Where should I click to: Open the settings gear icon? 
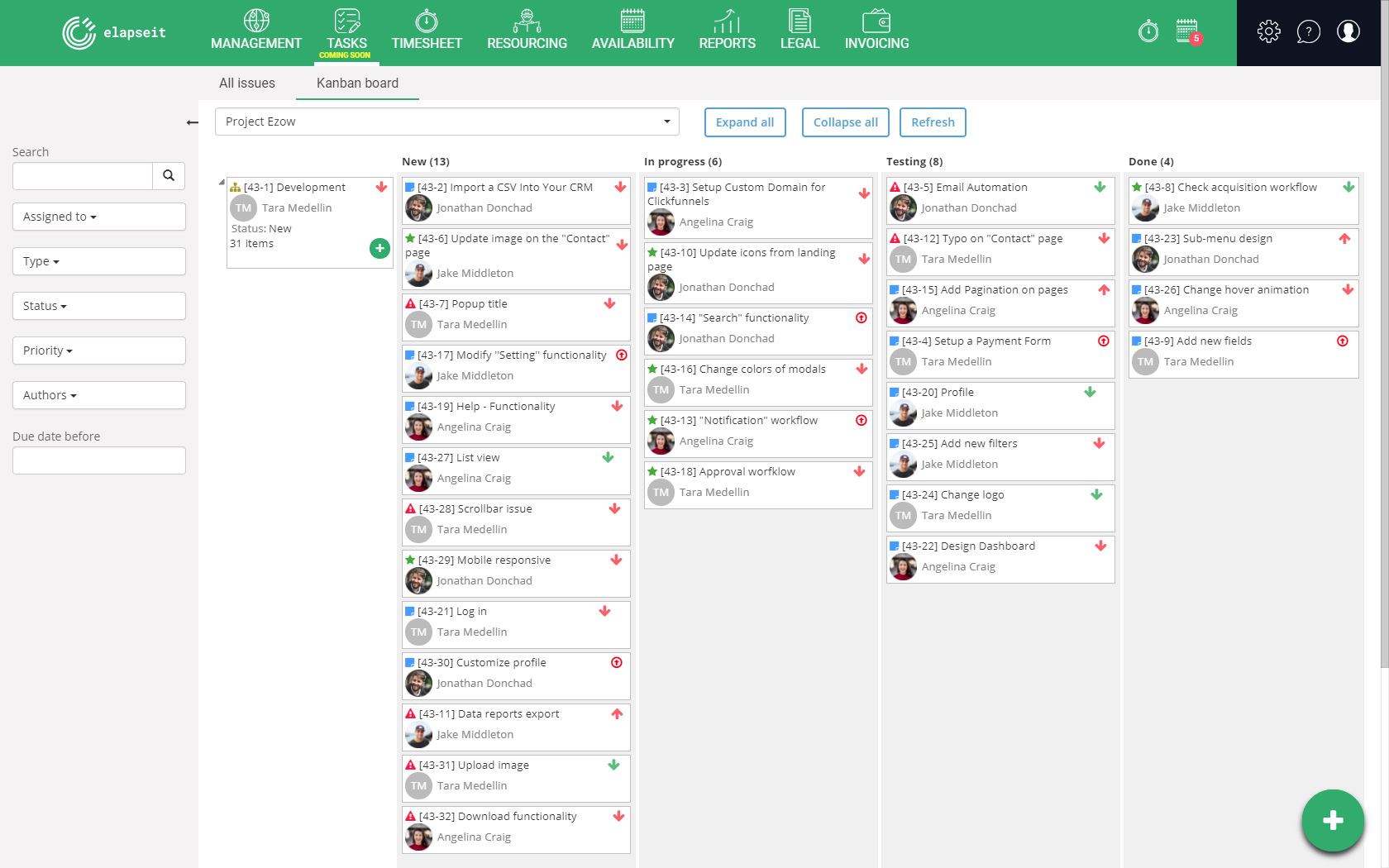(x=1268, y=32)
